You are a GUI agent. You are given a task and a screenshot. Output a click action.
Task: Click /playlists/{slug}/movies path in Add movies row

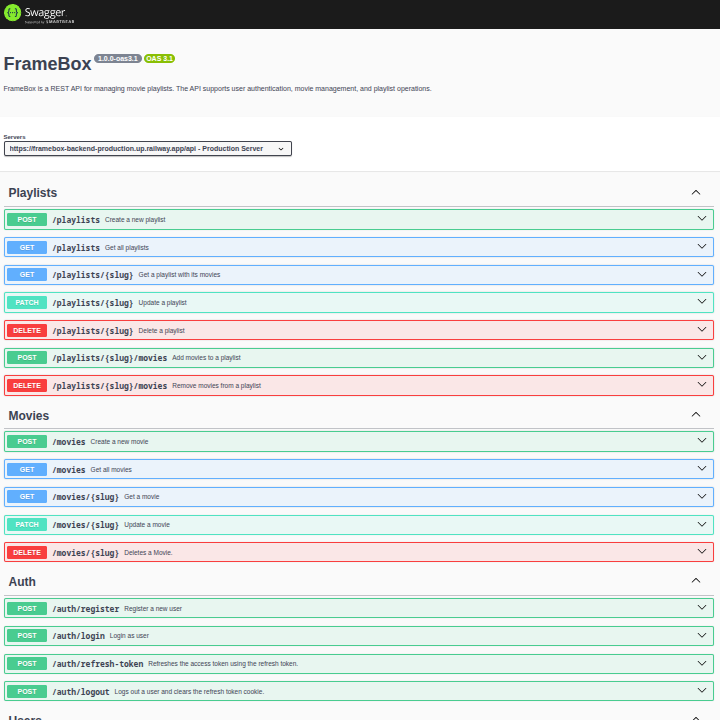110,358
